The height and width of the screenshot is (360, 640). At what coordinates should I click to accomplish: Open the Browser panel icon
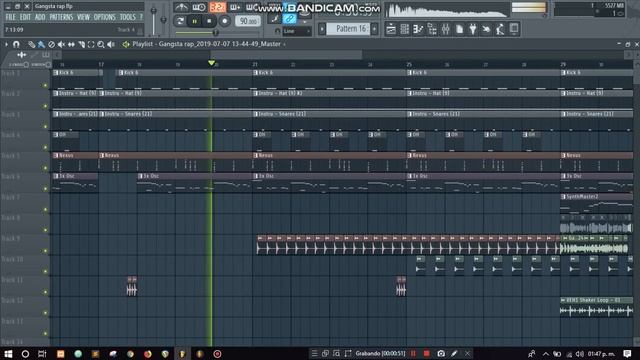point(432,29)
